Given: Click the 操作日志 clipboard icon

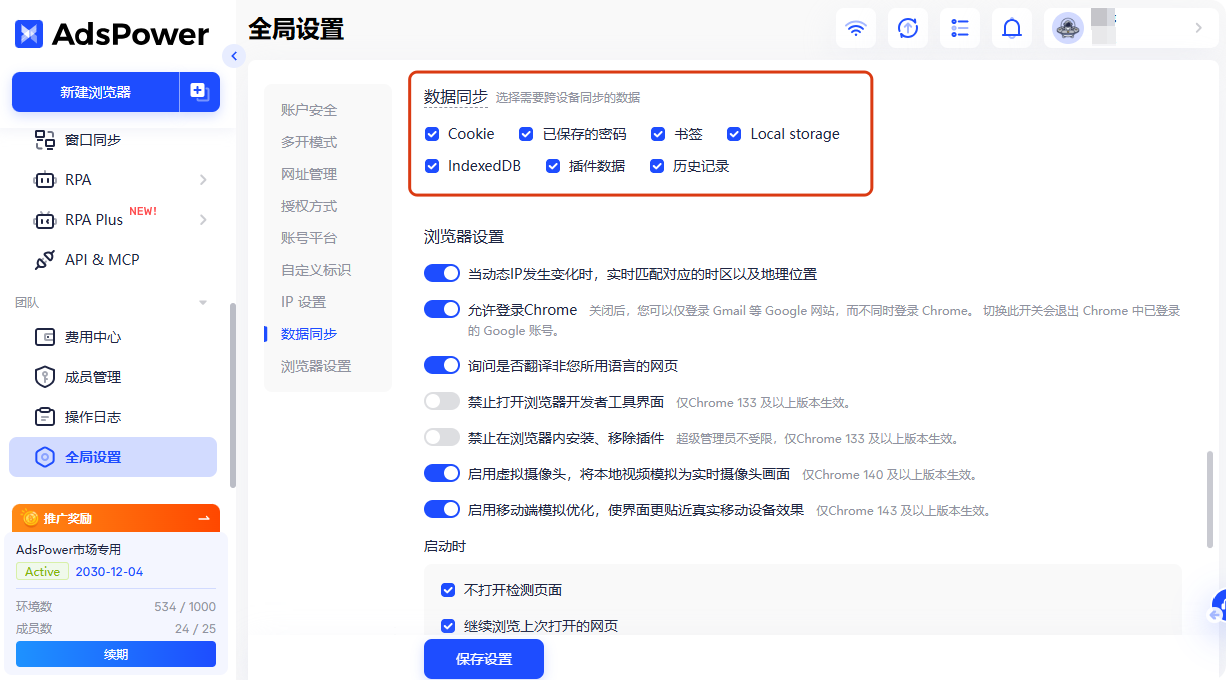Looking at the screenshot, I should tap(45, 417).
